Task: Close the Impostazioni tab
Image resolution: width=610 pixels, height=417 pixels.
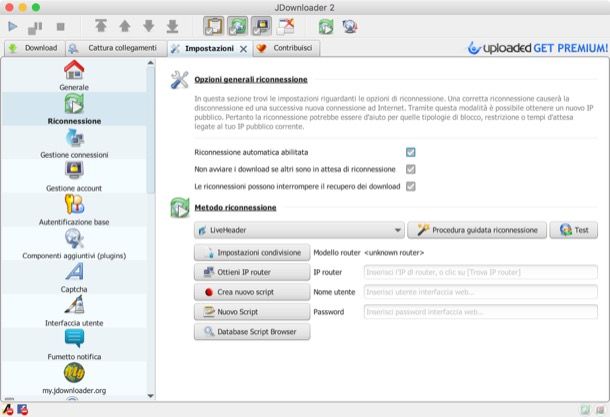Action: click(244, 49)
